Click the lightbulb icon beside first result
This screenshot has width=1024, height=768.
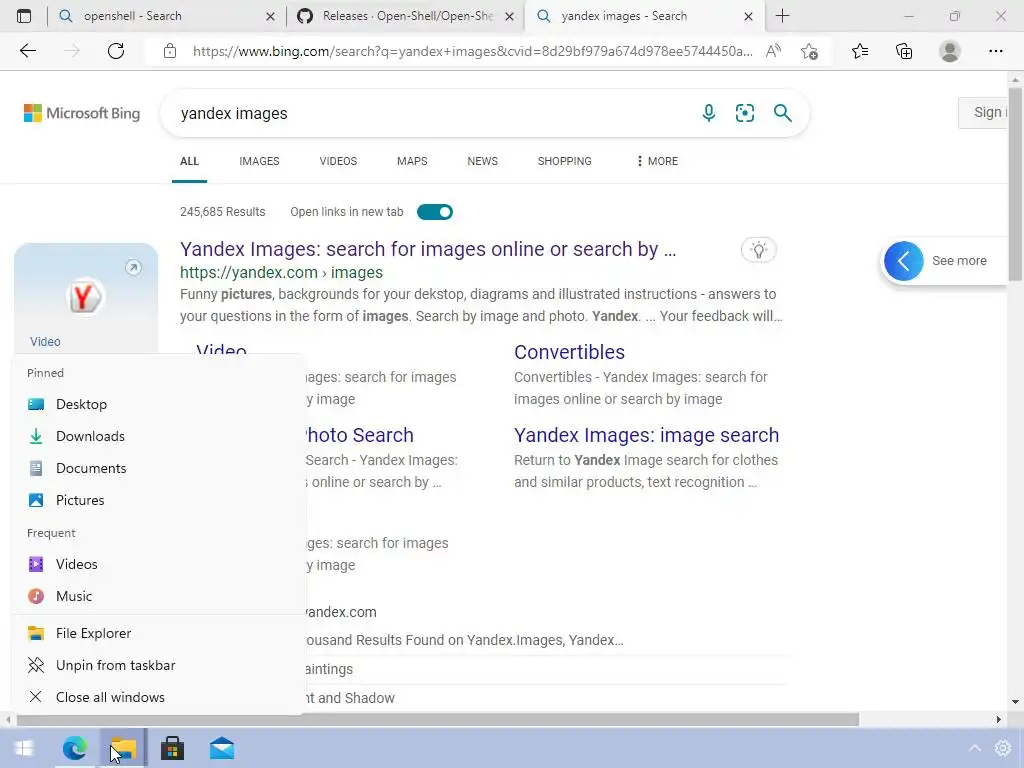point(758,249)
